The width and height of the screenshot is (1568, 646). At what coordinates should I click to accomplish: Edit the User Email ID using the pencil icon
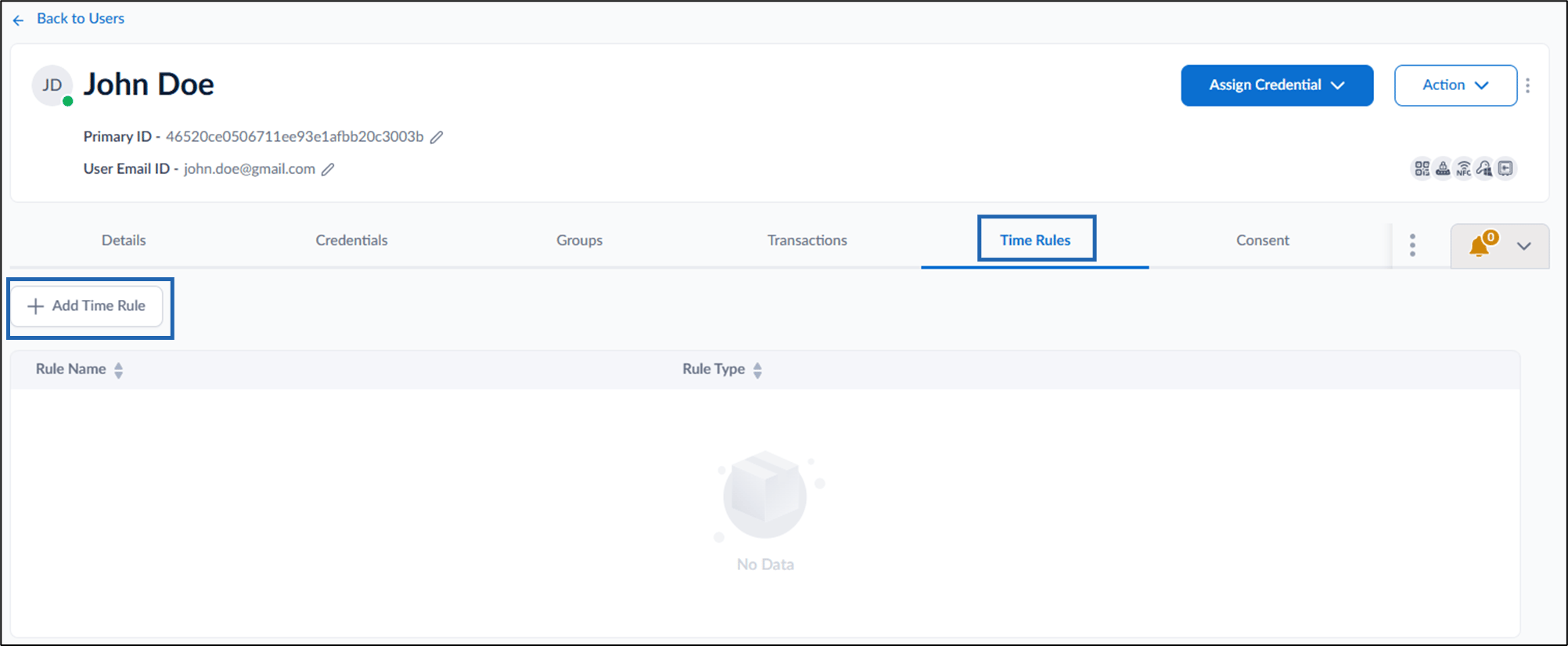(x=328, y=169)
